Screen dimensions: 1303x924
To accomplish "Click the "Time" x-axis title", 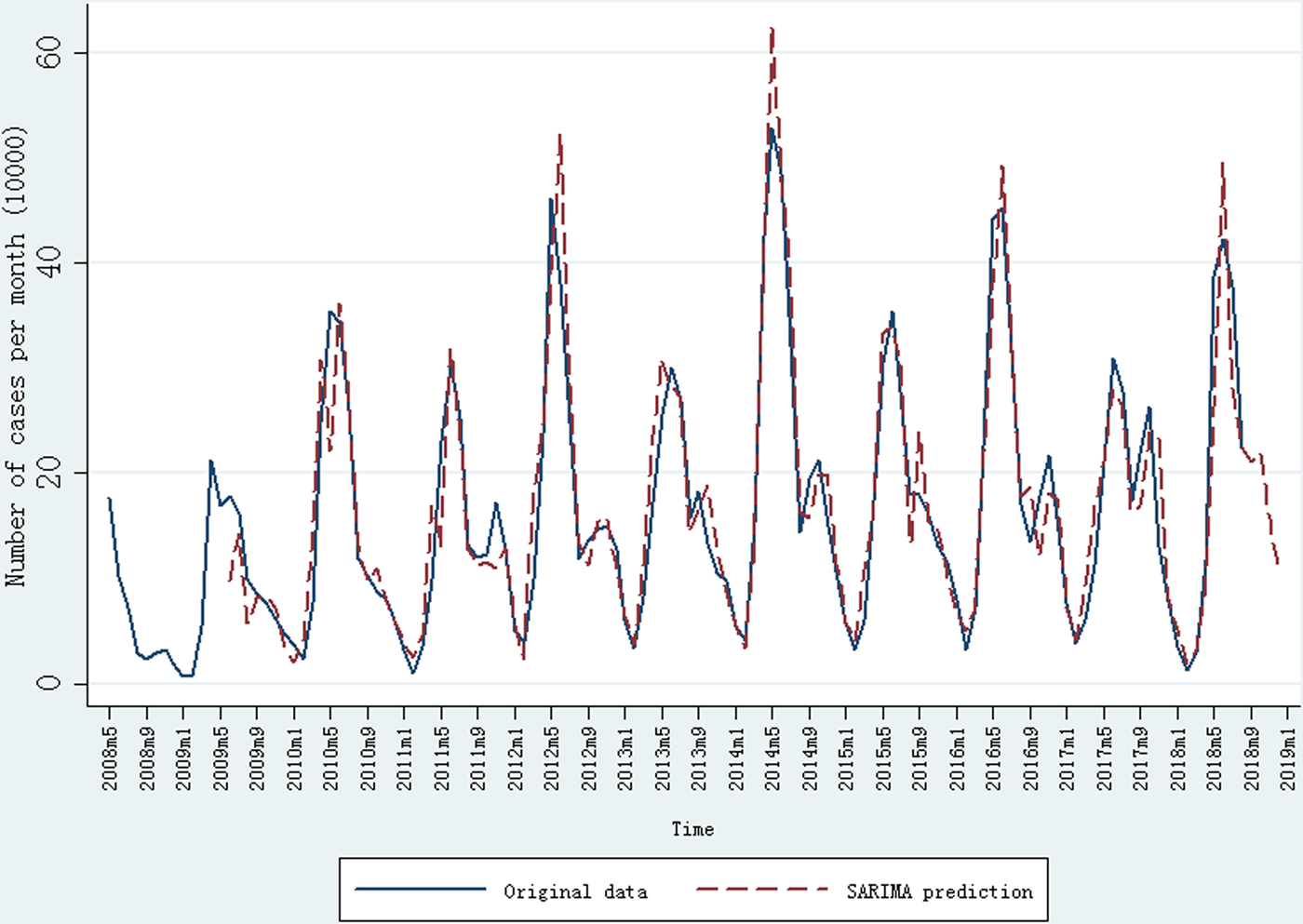I will [692, 829].
